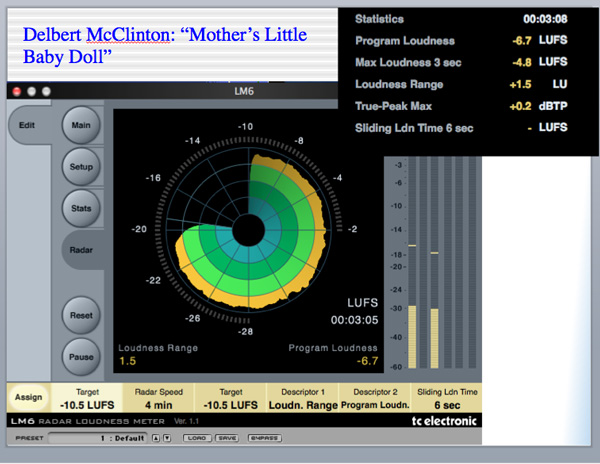
Task: Toggle the BYPASS button
Action: 264,438
